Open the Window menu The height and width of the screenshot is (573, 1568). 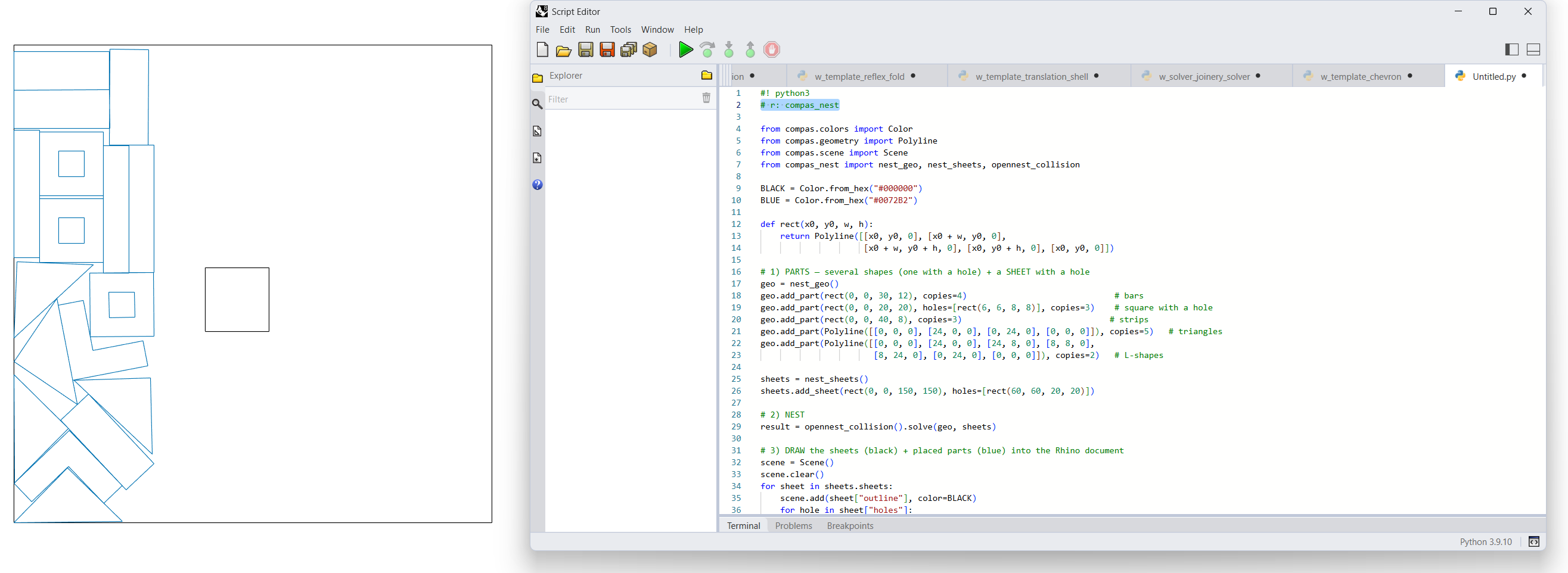657,29
